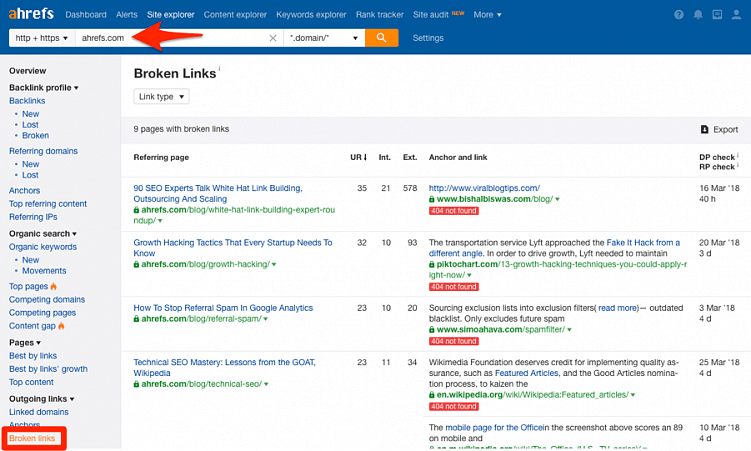Open the user account profile icon
Screen dimensions: 751x451
pyautogui.click(x=736, y=15)
